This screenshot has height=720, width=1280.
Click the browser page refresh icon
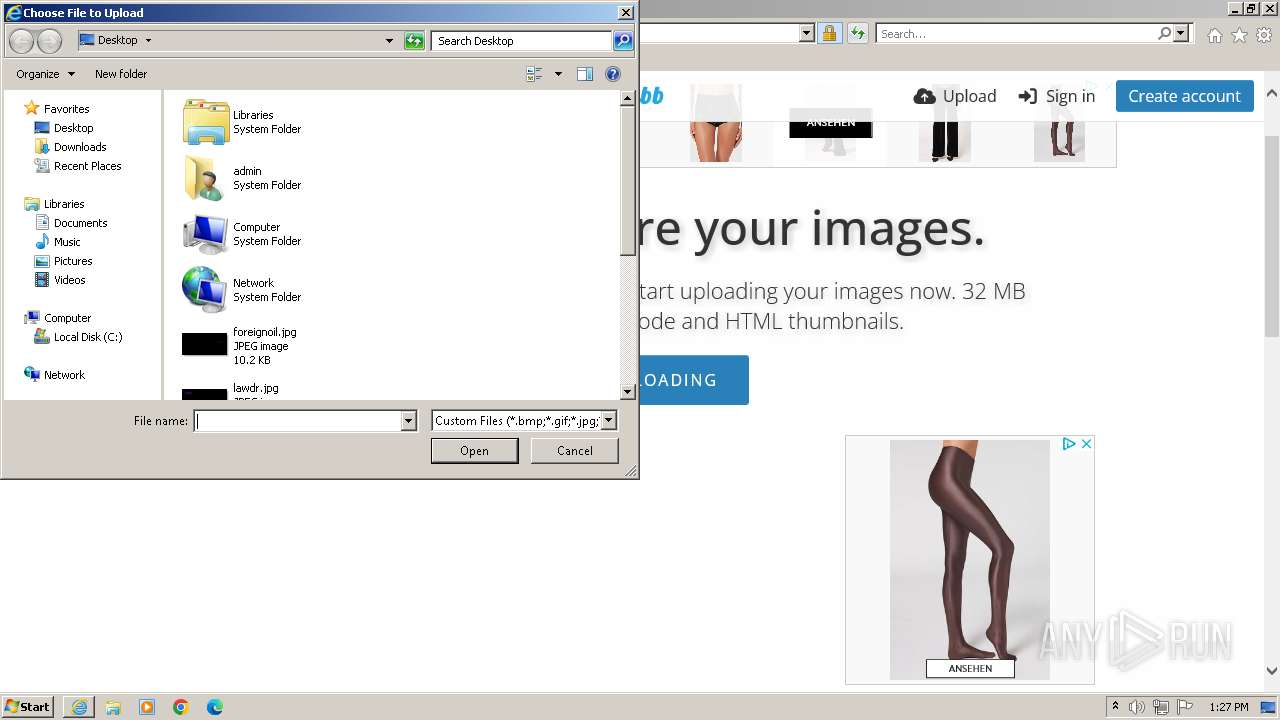[857, 33]
